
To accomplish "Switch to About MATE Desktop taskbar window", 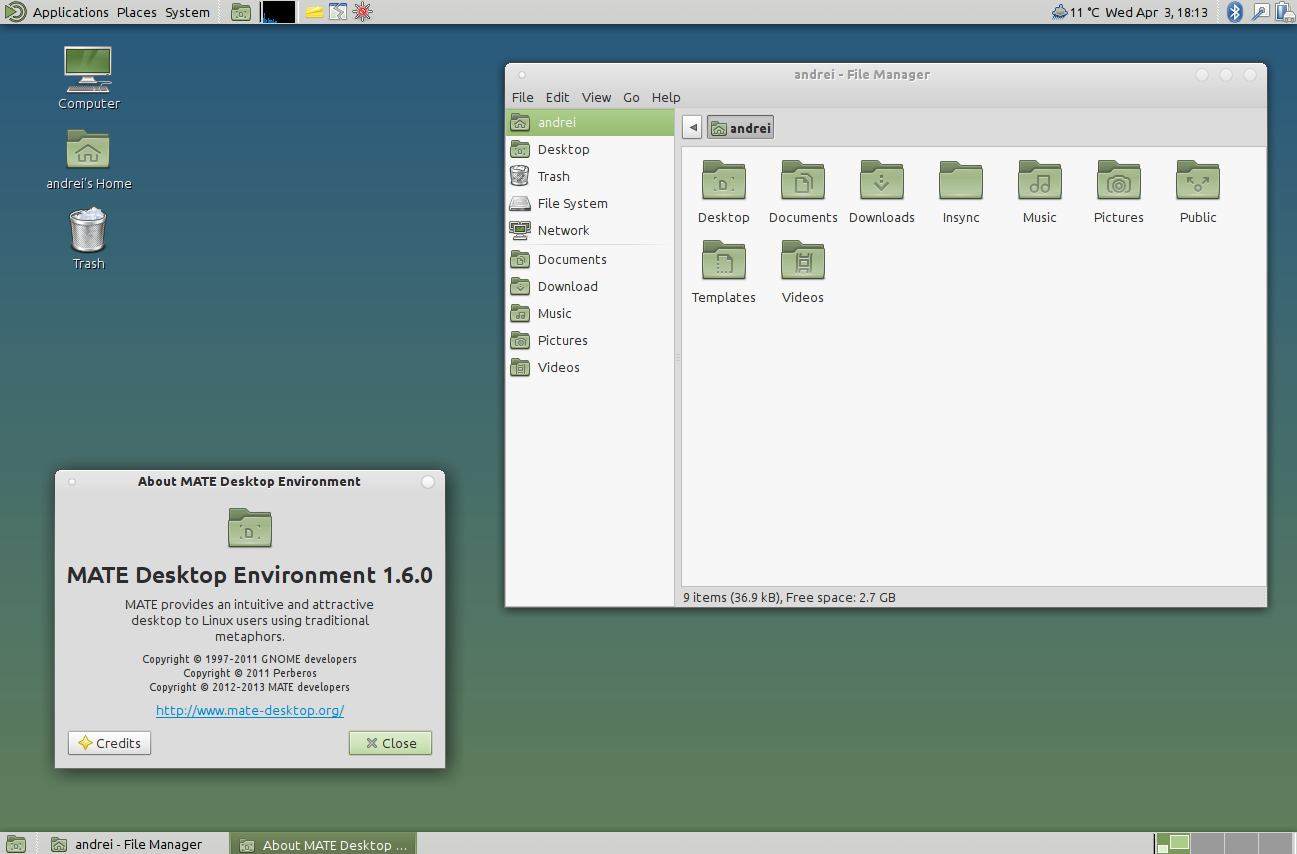I will tap(323, 844).
